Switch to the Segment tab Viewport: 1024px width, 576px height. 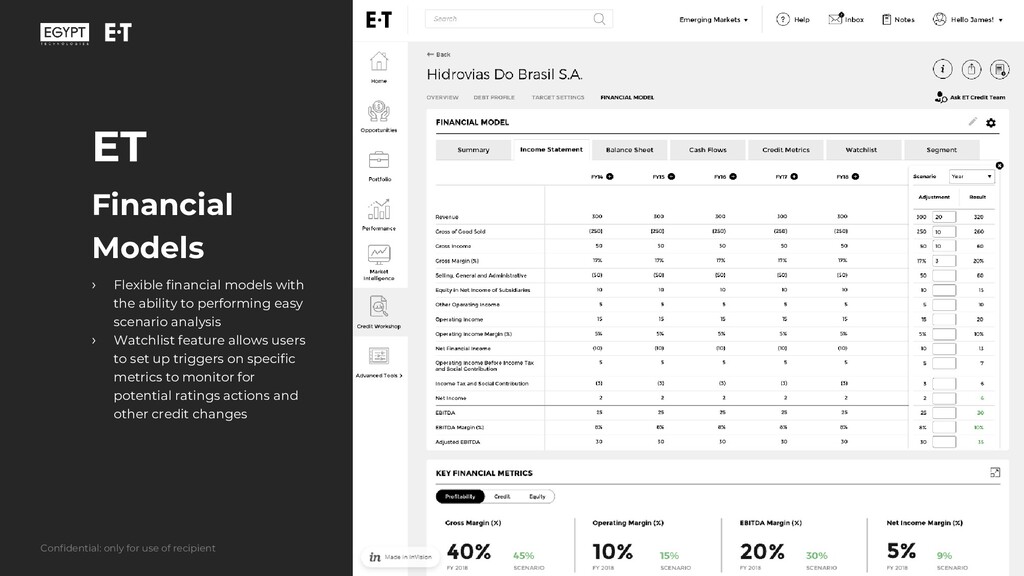tap(941, 150)
